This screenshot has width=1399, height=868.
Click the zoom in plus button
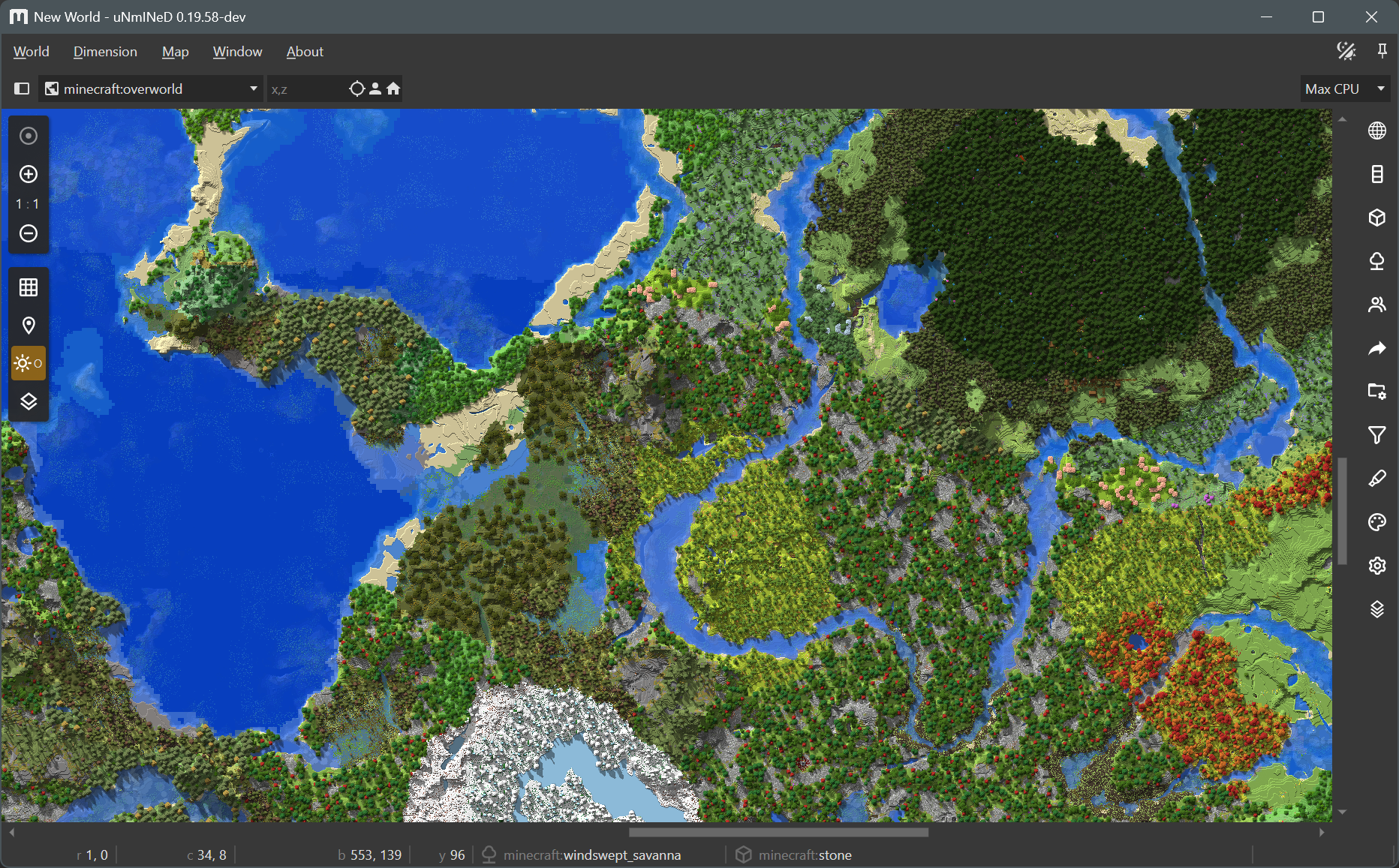pos(29,174)
